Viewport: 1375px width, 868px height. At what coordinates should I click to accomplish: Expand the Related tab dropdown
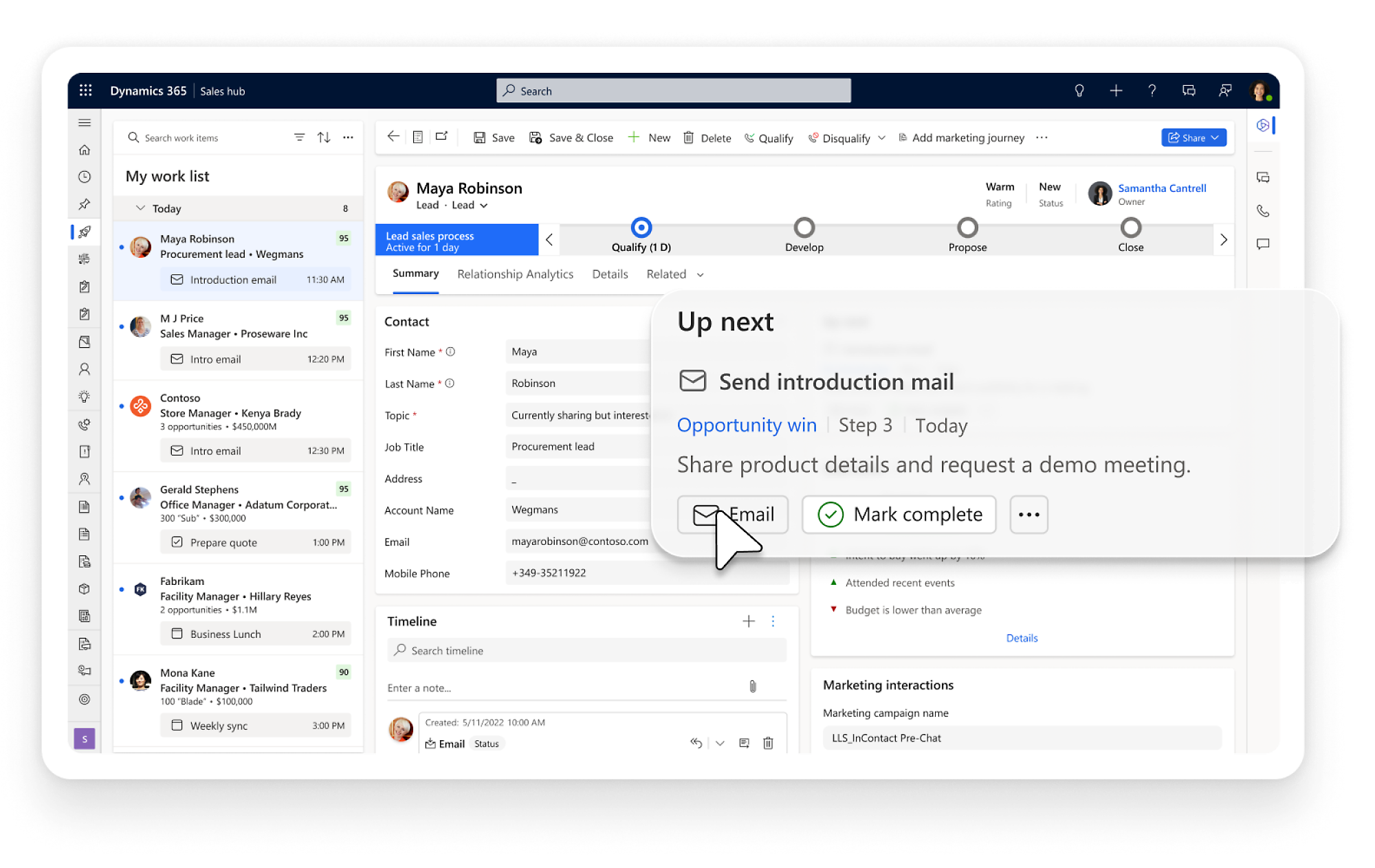pyautogui.click(x=700, y=275)
